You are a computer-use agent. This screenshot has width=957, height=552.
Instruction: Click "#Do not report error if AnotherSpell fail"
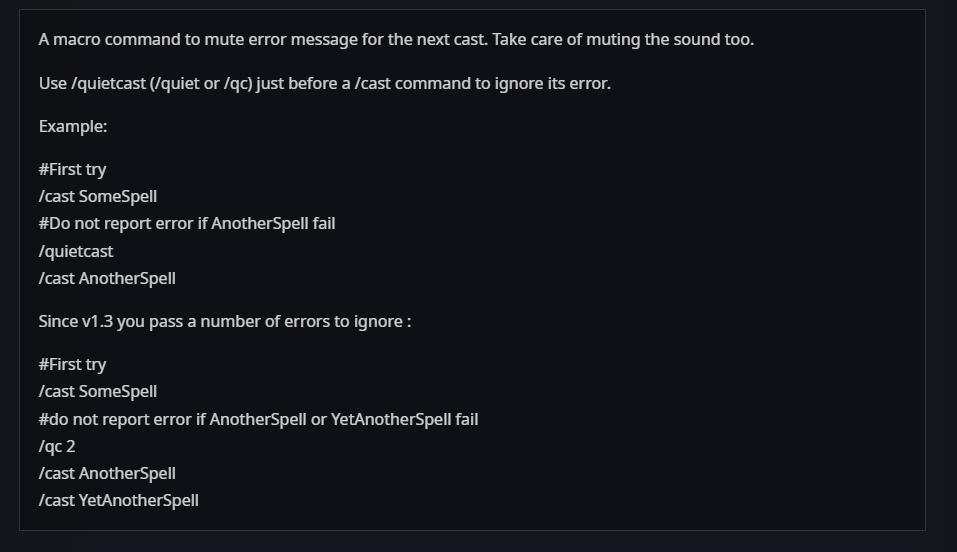[187, 223]
